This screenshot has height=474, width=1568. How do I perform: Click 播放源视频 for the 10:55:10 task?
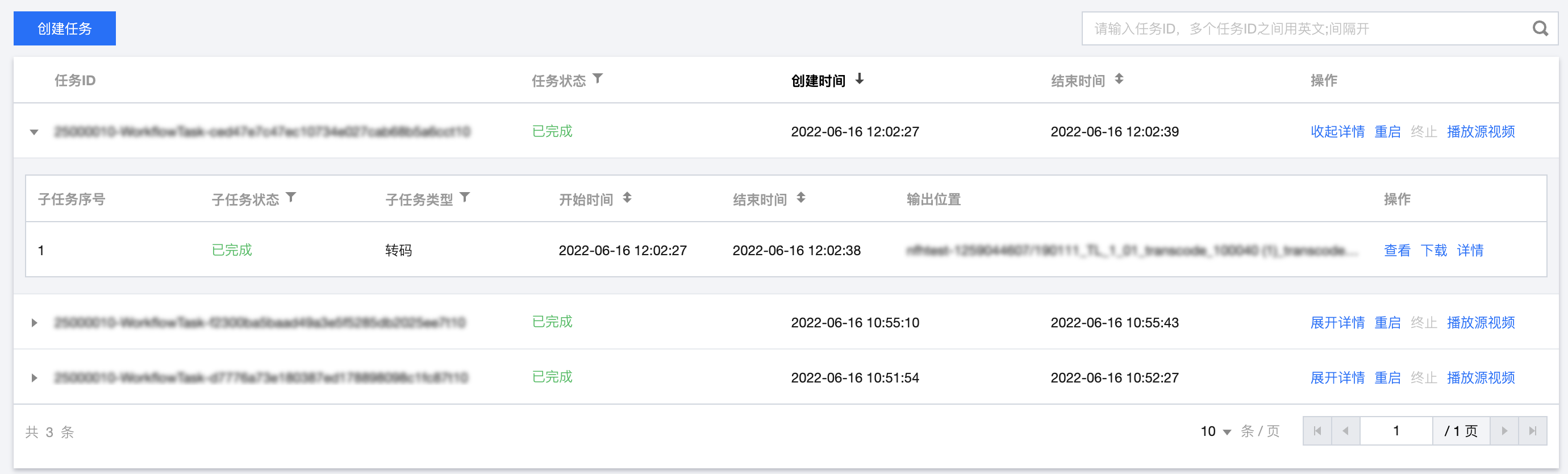(x=1481, y=322)
